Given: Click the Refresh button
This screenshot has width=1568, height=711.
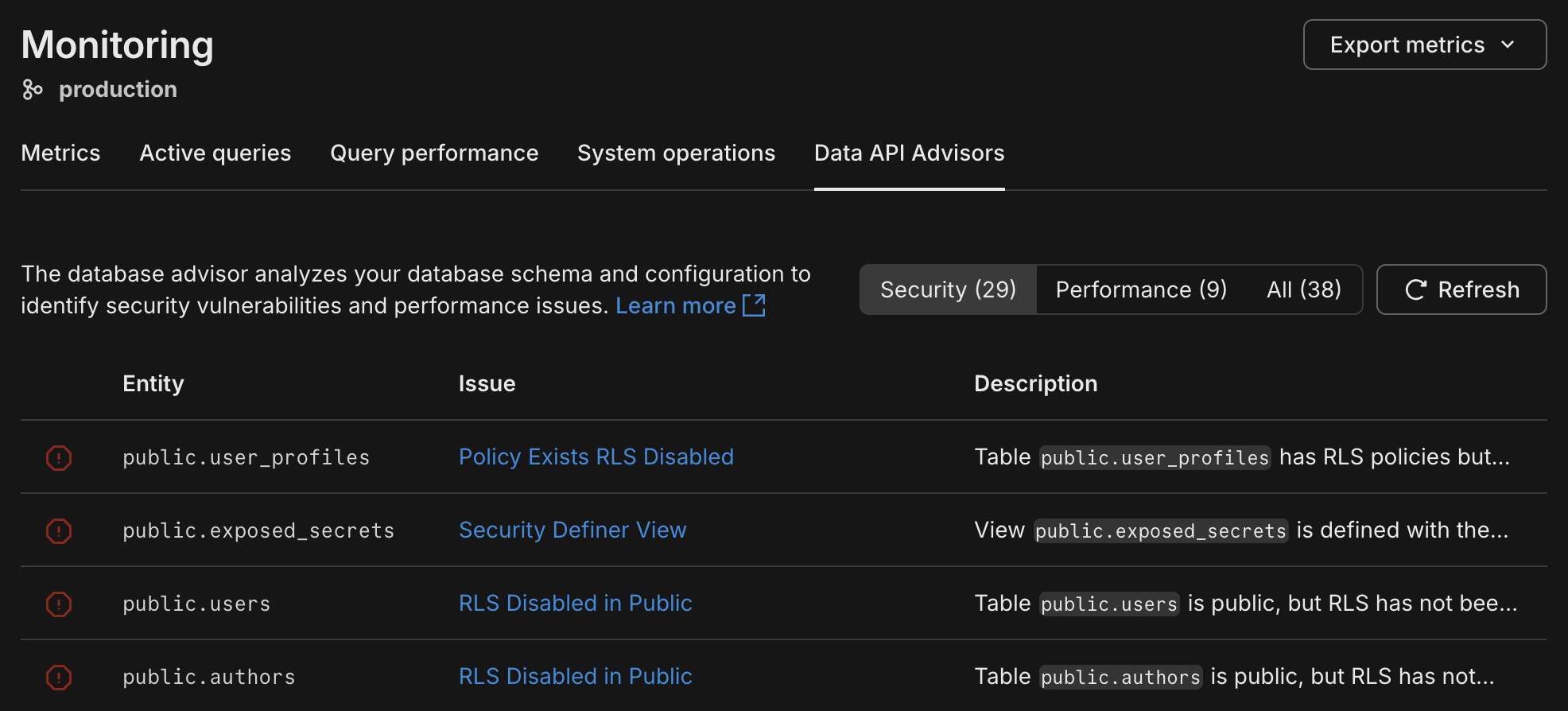Looking at the screenshot, I should (x=1461, y=289).
